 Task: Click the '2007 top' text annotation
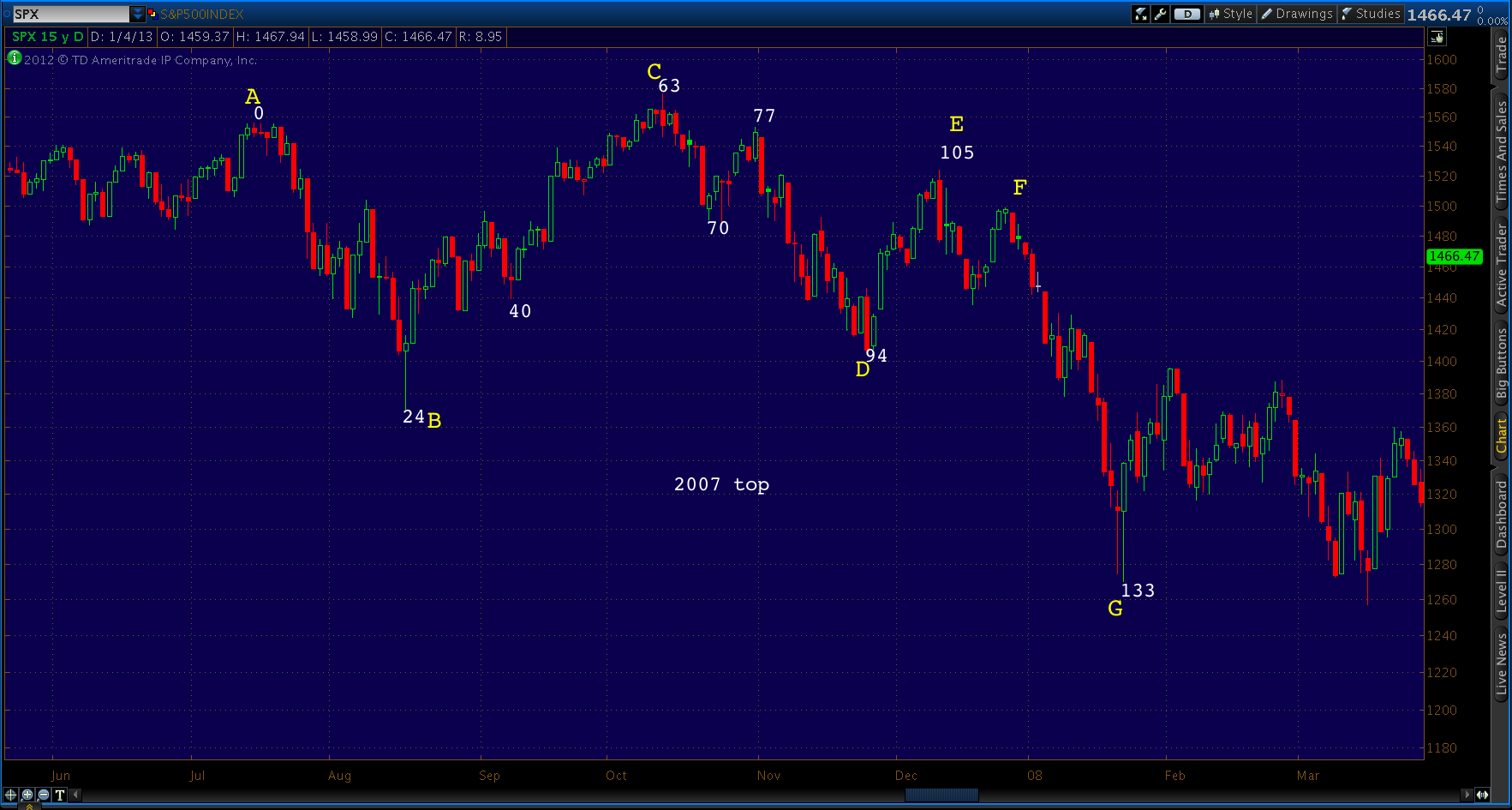[721, 484]
